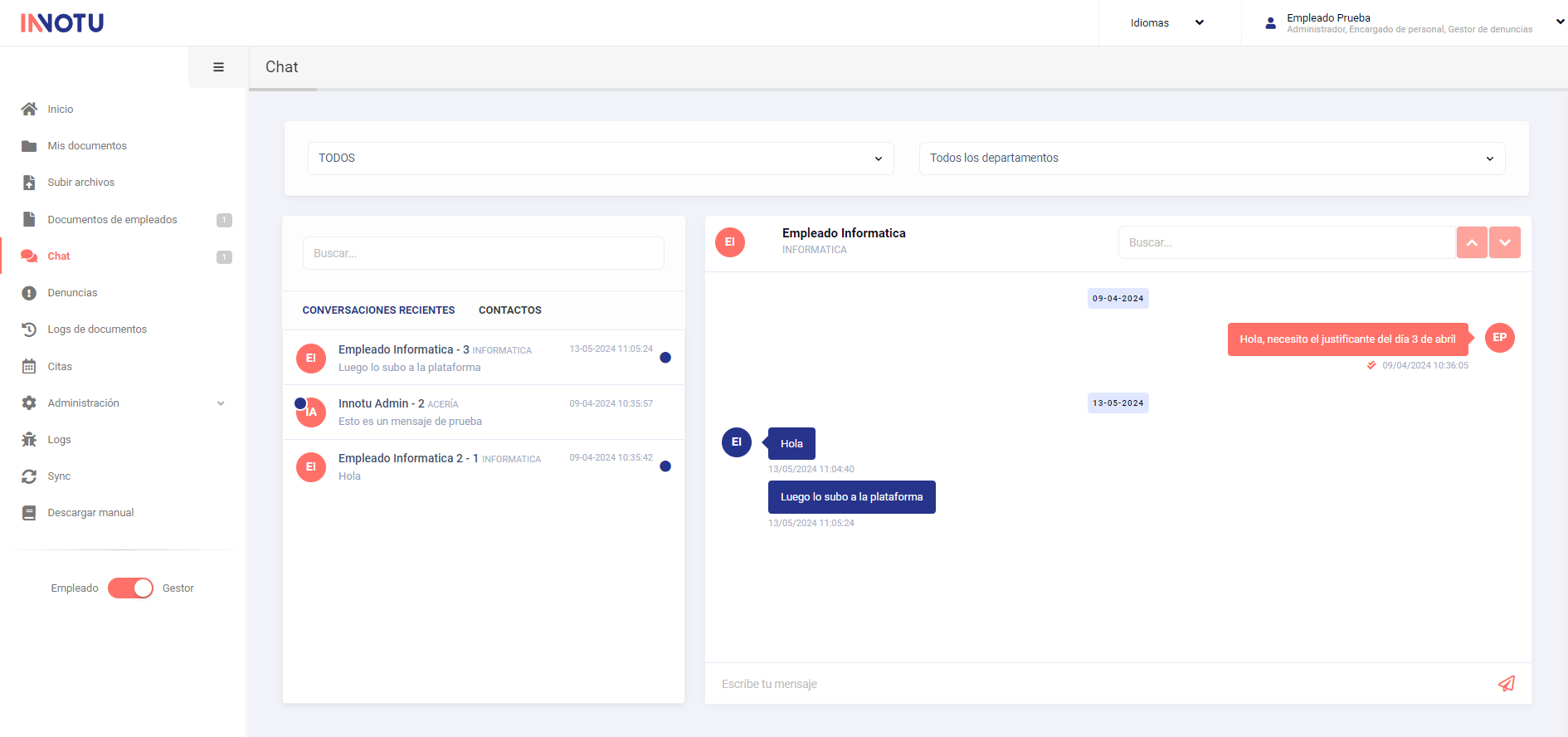Open Subir archivos menu item
The height and width of the screenshot is (737, 1568).
(81, 183)
